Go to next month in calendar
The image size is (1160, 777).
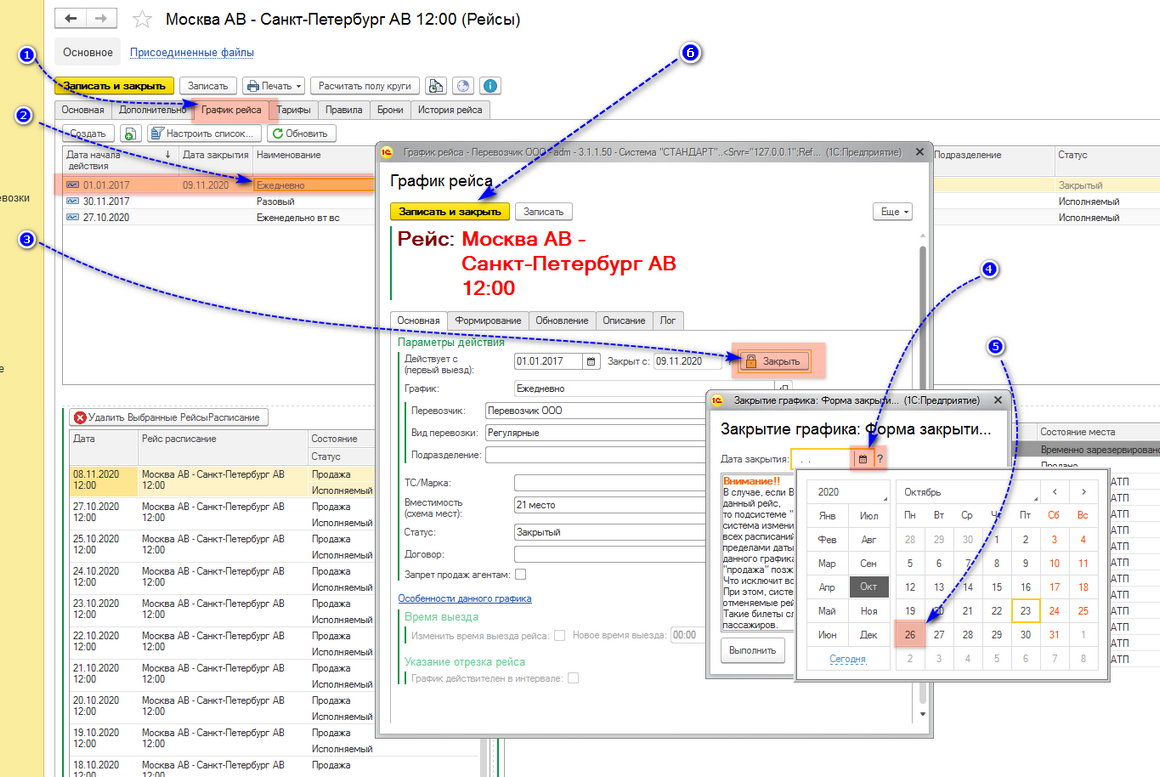point(1083,492)
